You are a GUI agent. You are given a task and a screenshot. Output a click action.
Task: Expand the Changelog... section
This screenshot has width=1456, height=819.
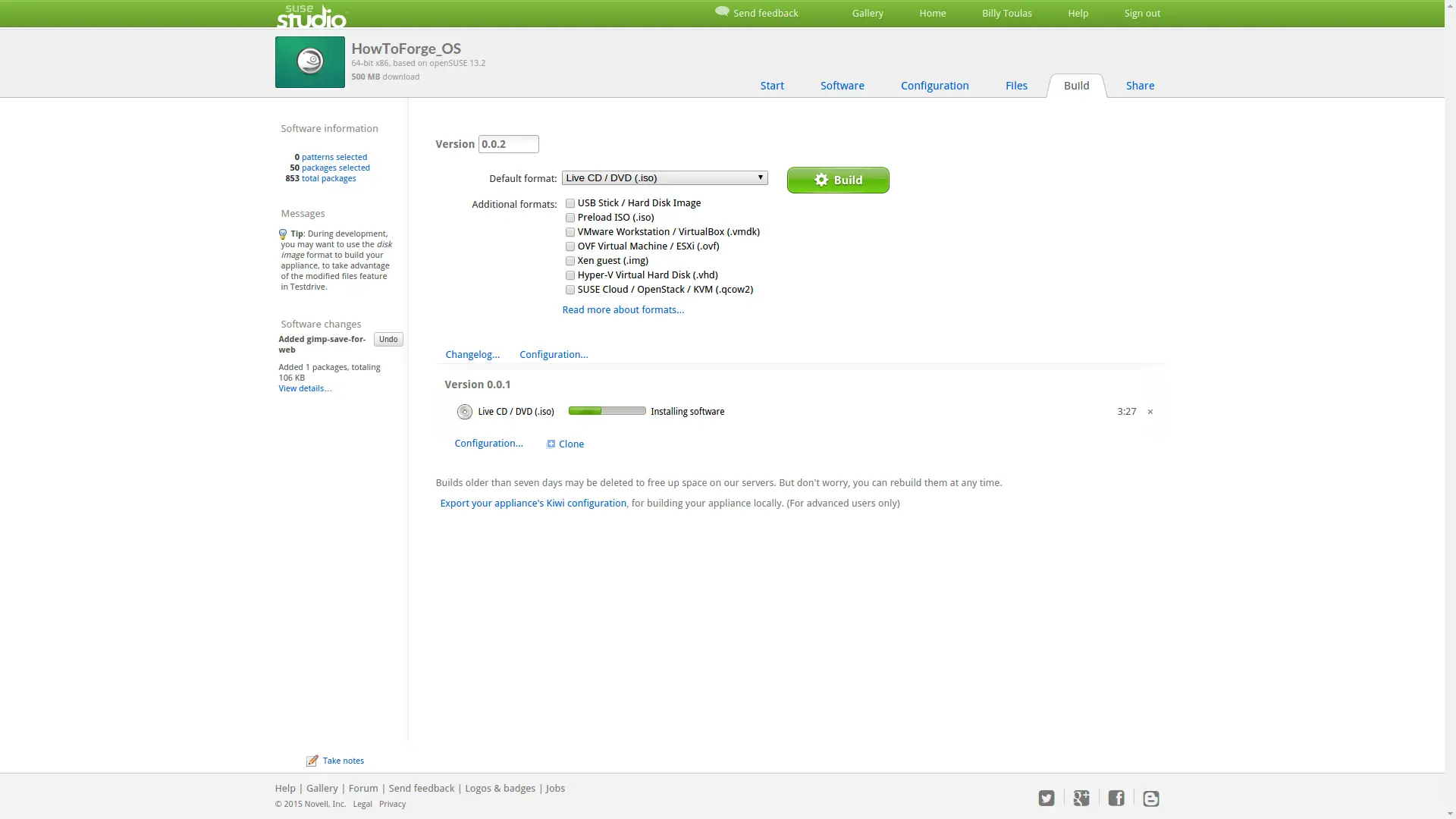(x=472, y=355)
